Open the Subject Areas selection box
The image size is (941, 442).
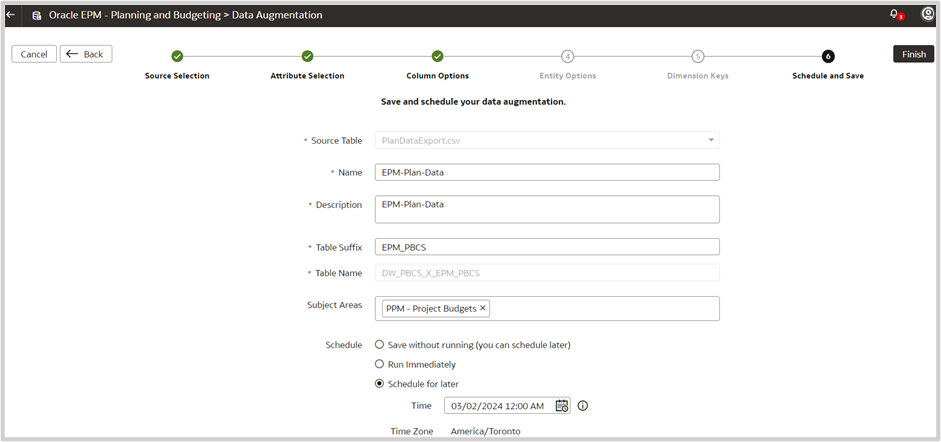600,308
